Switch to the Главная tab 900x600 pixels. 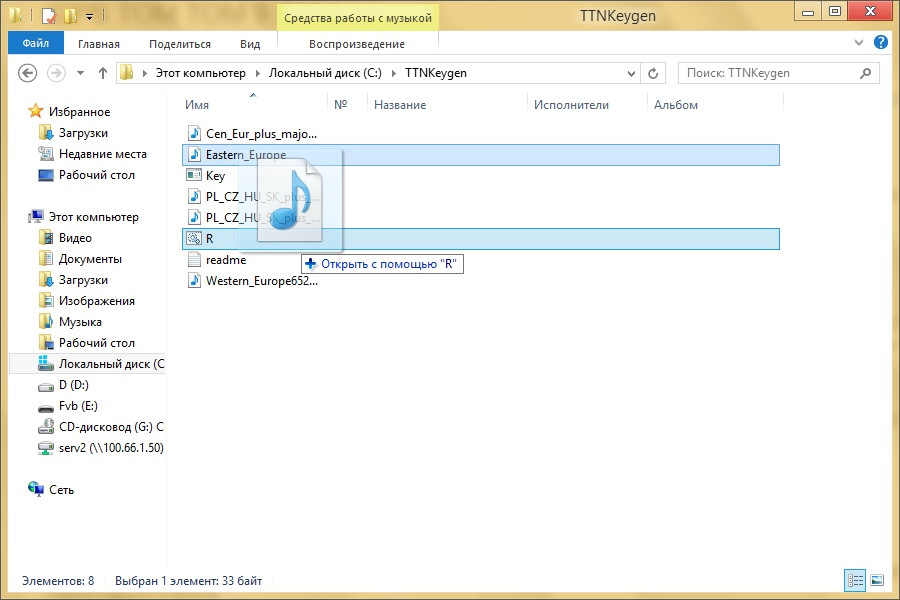pos(99,44)
